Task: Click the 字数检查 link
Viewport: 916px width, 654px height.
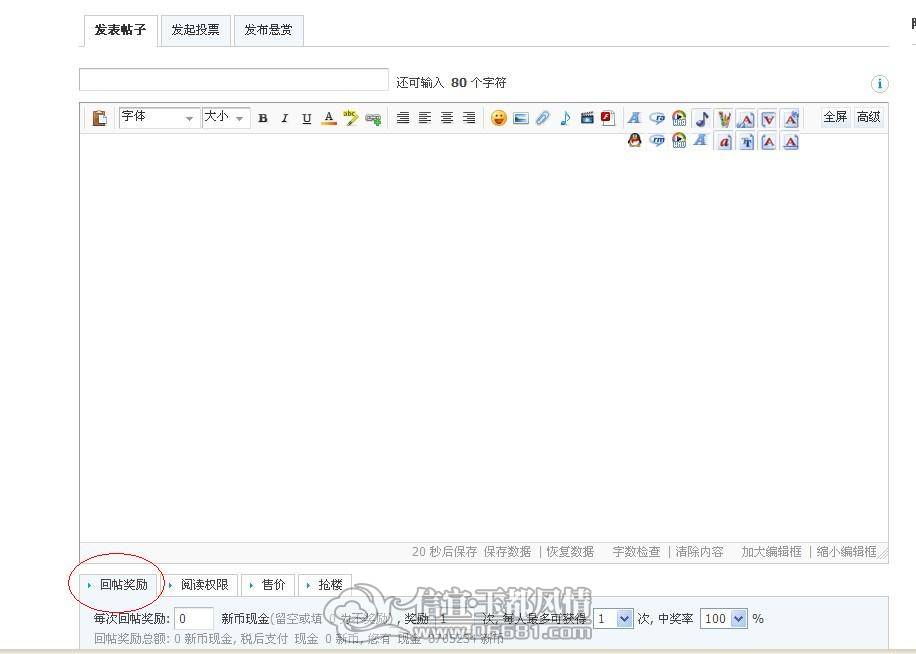Action: pos(636,551)
